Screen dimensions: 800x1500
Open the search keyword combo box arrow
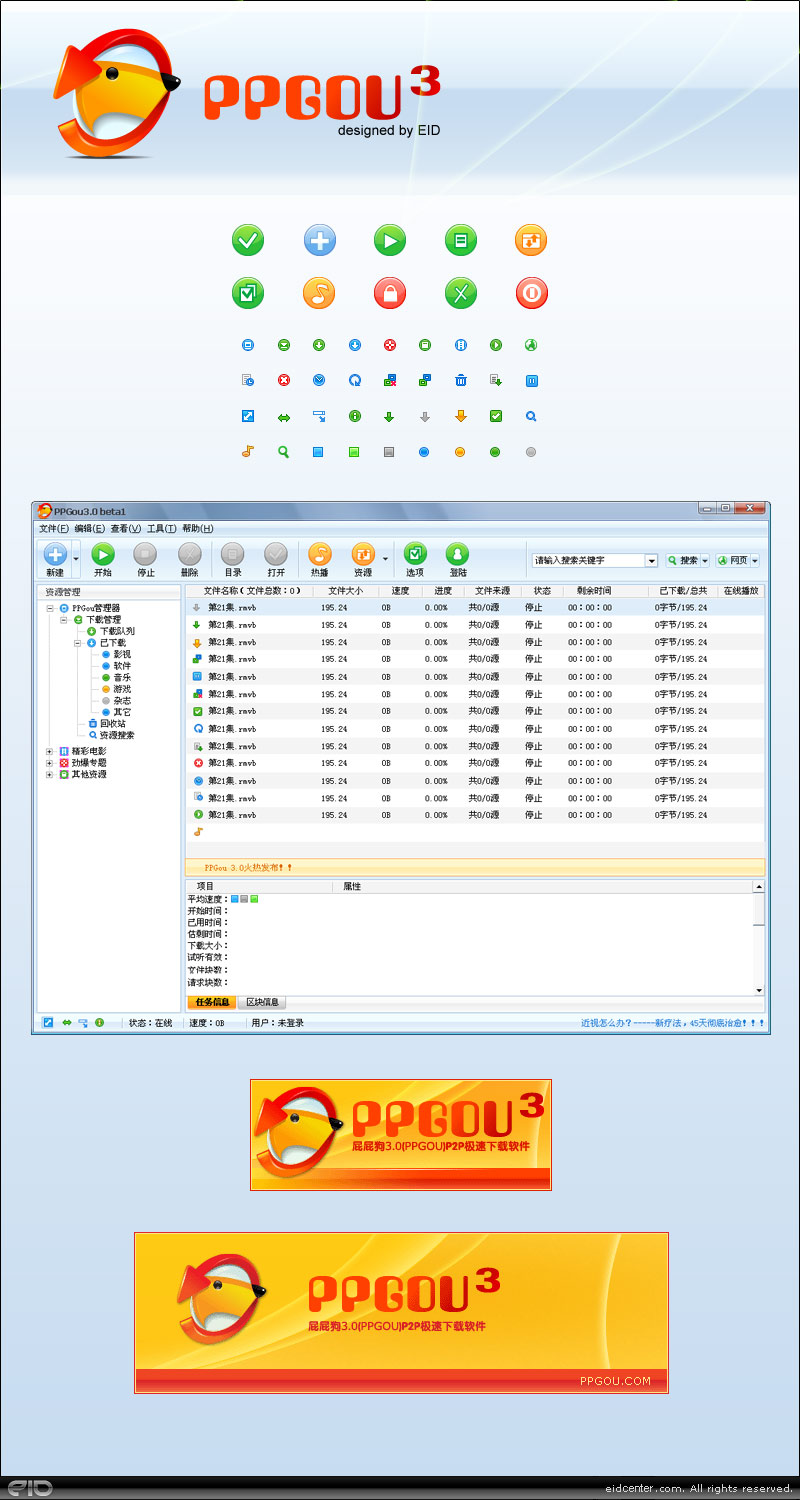pos(651,561)
